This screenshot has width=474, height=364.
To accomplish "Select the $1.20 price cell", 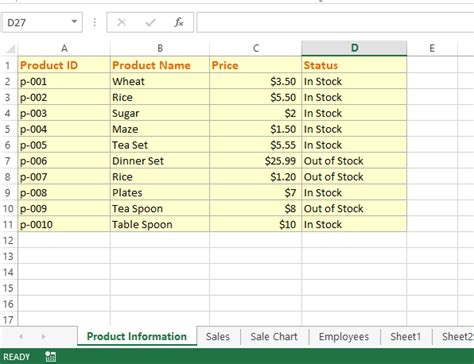I will pos(256,177).
